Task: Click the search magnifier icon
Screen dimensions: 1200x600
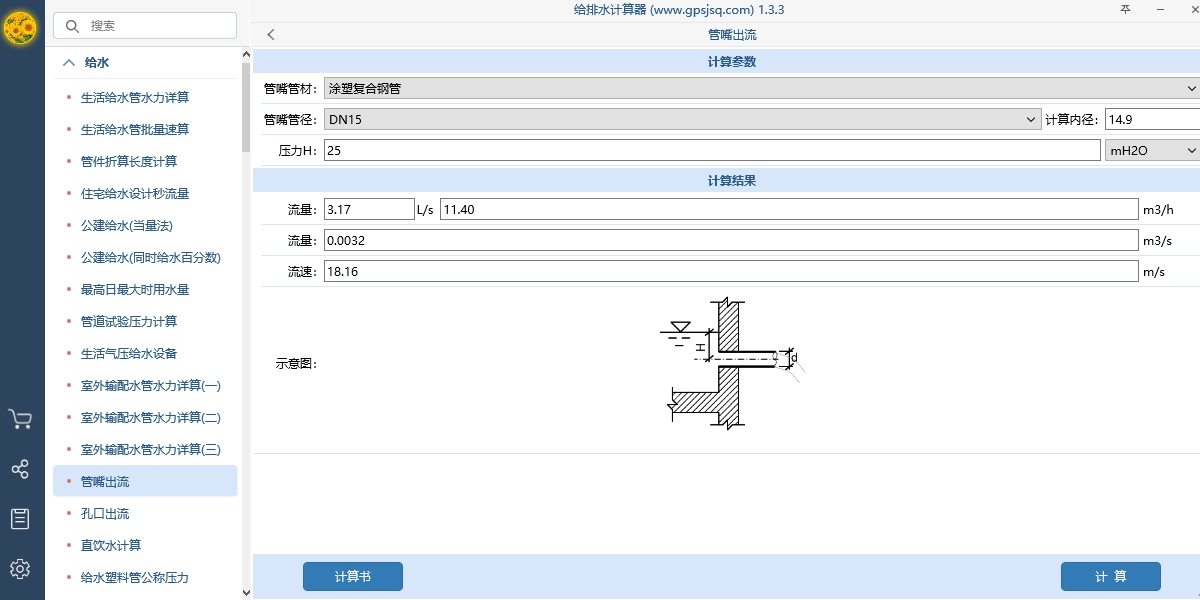Action: pyautogui.click(x=71, y=25)
